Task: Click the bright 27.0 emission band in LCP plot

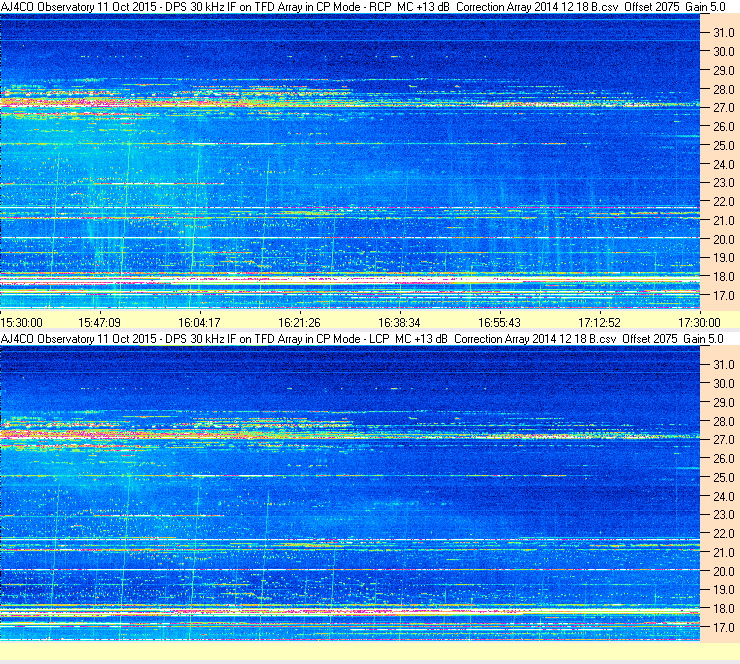Action: [x=349, y=435]
